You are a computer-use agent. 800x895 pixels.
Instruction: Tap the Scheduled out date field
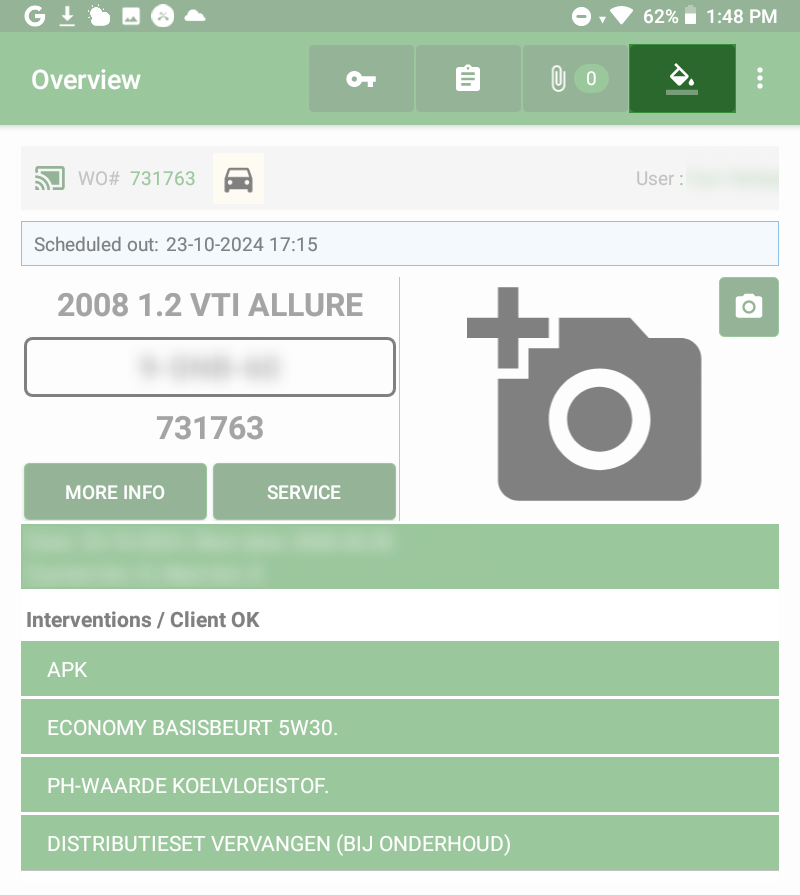point(400,244)
